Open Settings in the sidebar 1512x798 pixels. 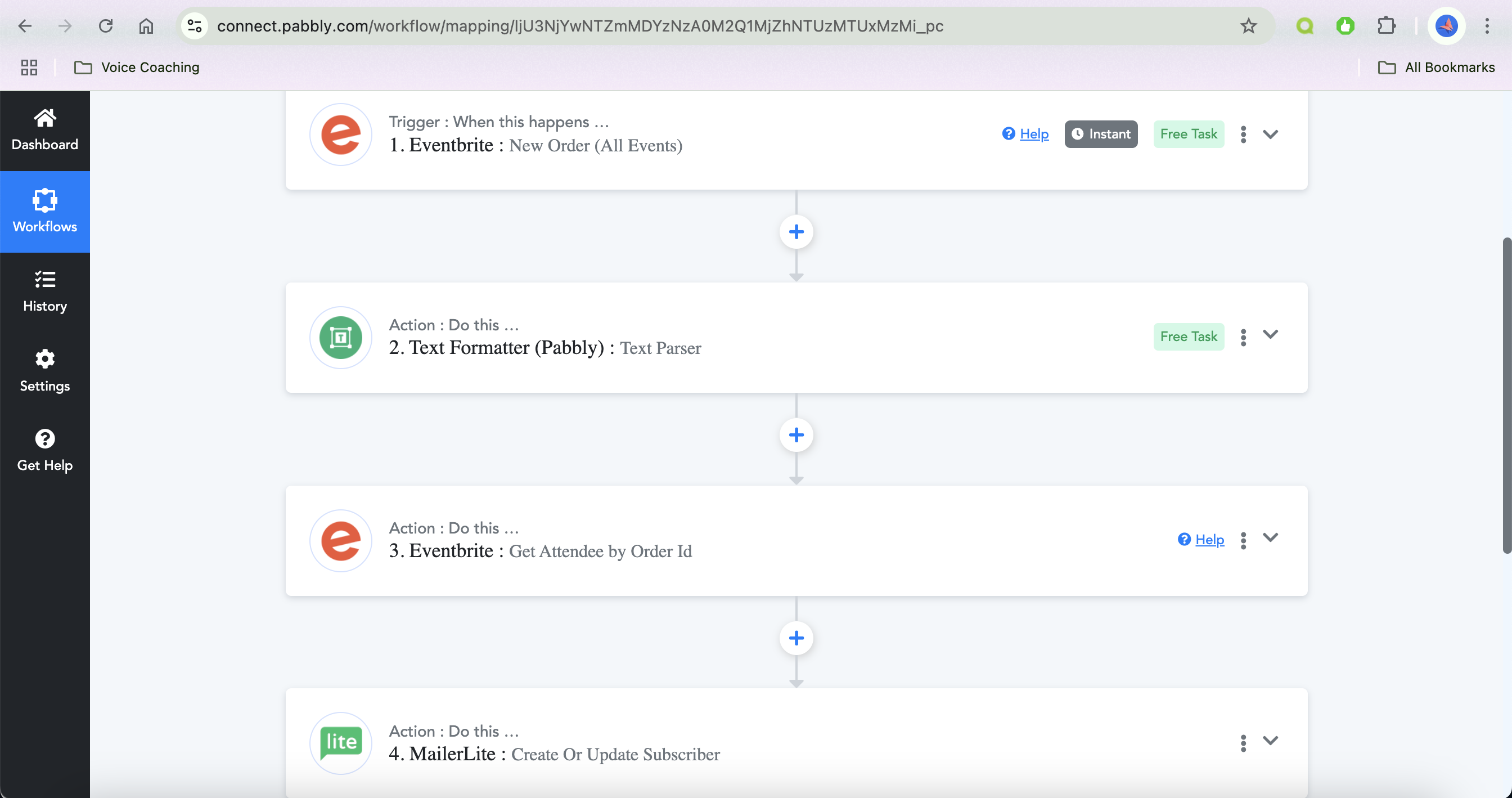(44, 371)
